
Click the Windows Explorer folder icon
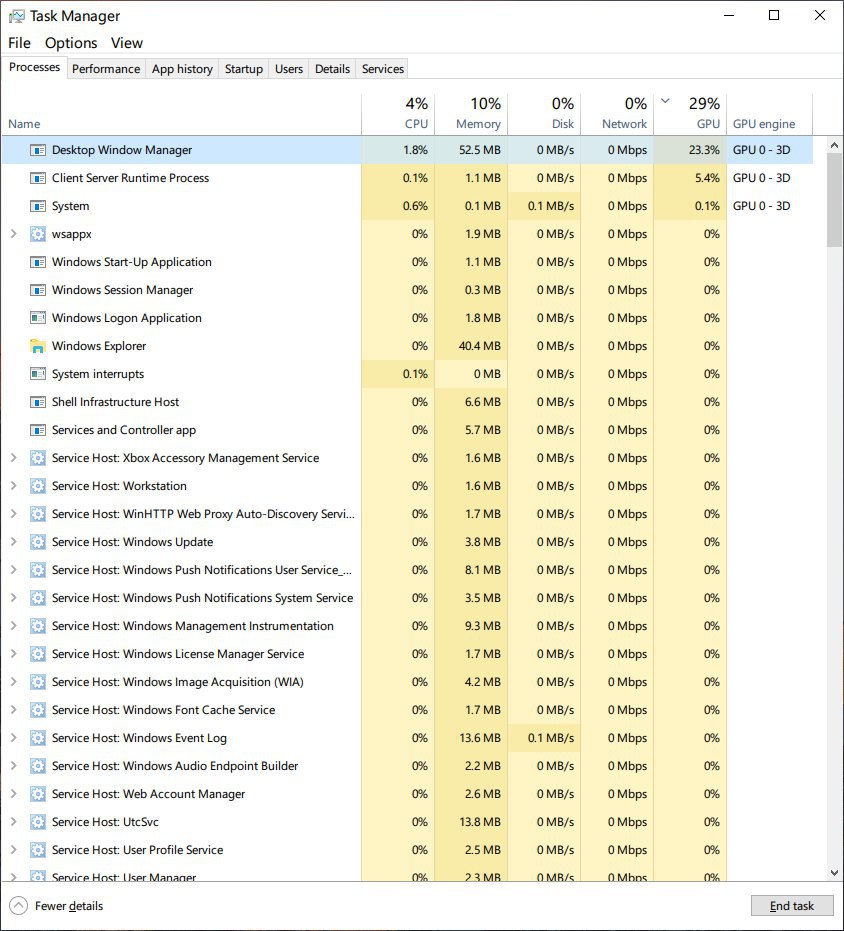[x=38, y=346]
